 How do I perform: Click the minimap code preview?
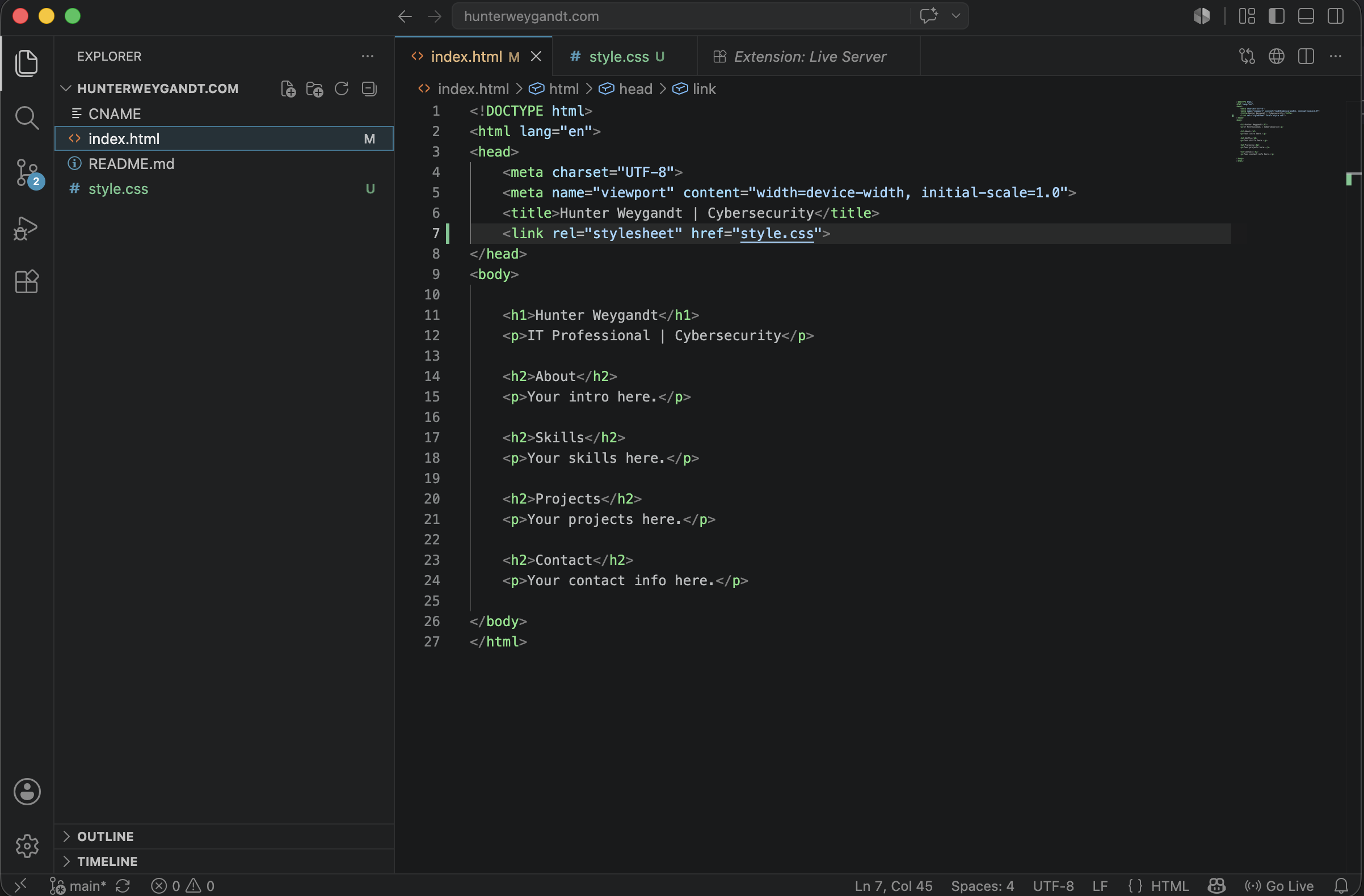pos(1277,132)
